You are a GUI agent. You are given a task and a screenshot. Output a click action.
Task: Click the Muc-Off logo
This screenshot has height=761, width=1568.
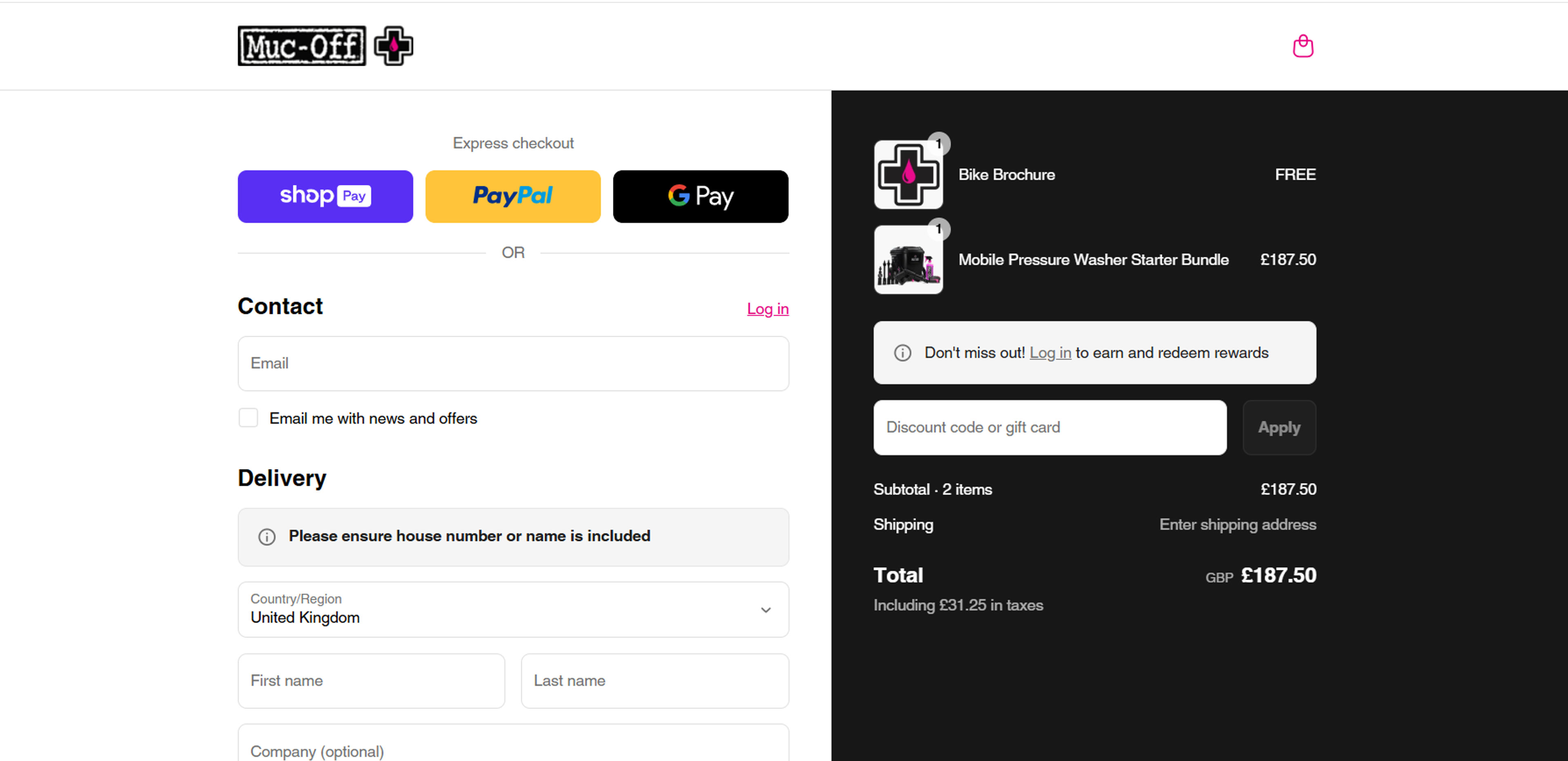tap(302, 46)
